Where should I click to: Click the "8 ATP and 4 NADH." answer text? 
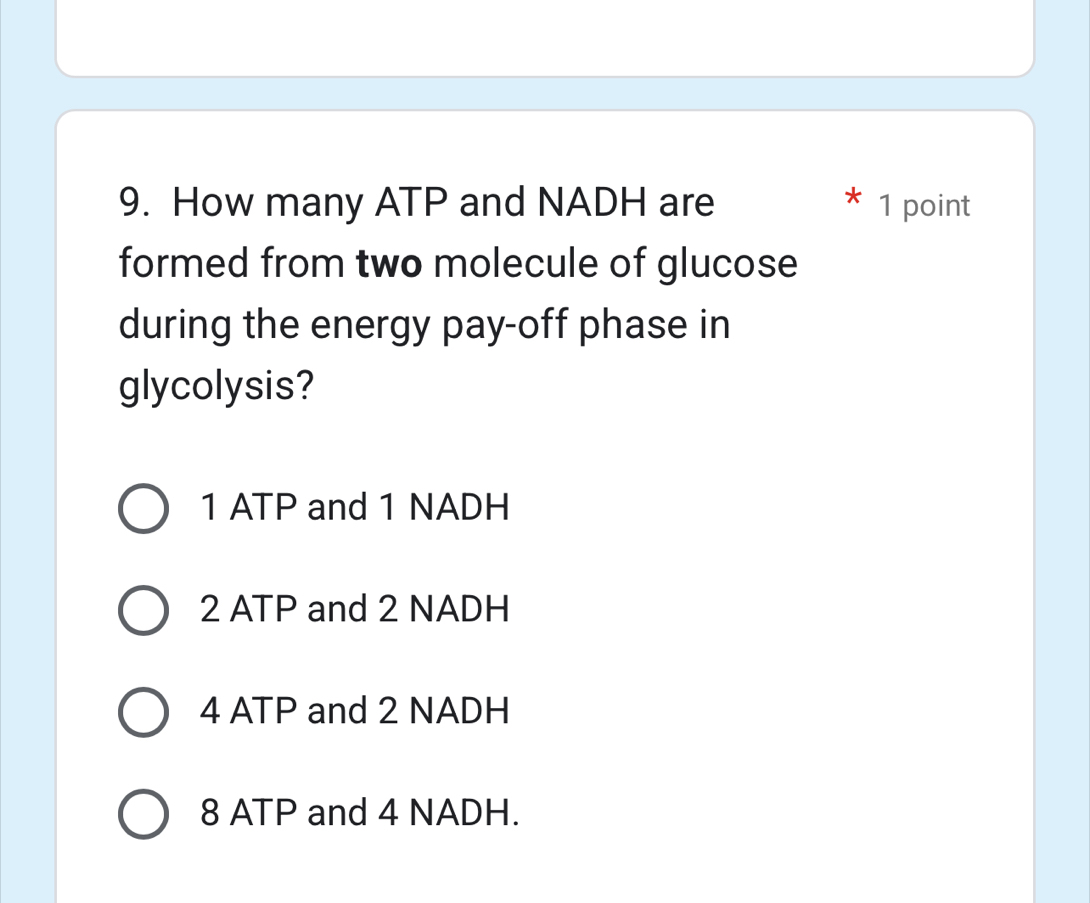[x=360, y=814]
